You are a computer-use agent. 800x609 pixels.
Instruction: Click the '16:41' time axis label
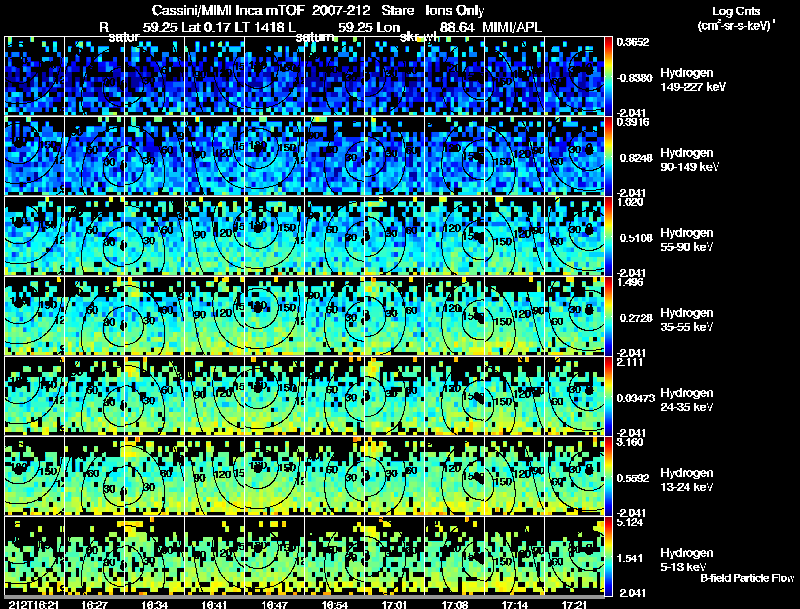[x=214, y=604]
